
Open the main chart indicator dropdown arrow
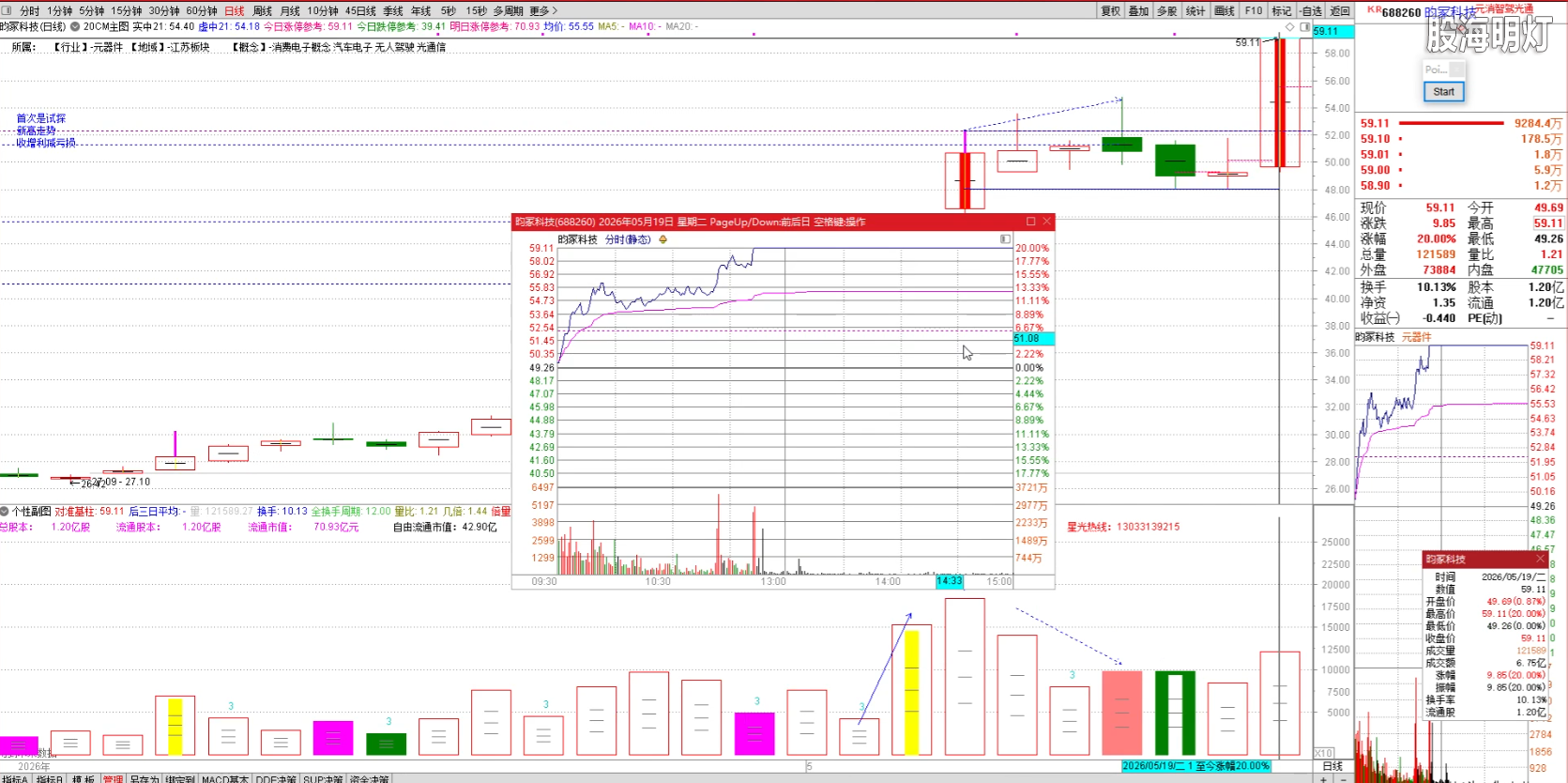point(75,26)
